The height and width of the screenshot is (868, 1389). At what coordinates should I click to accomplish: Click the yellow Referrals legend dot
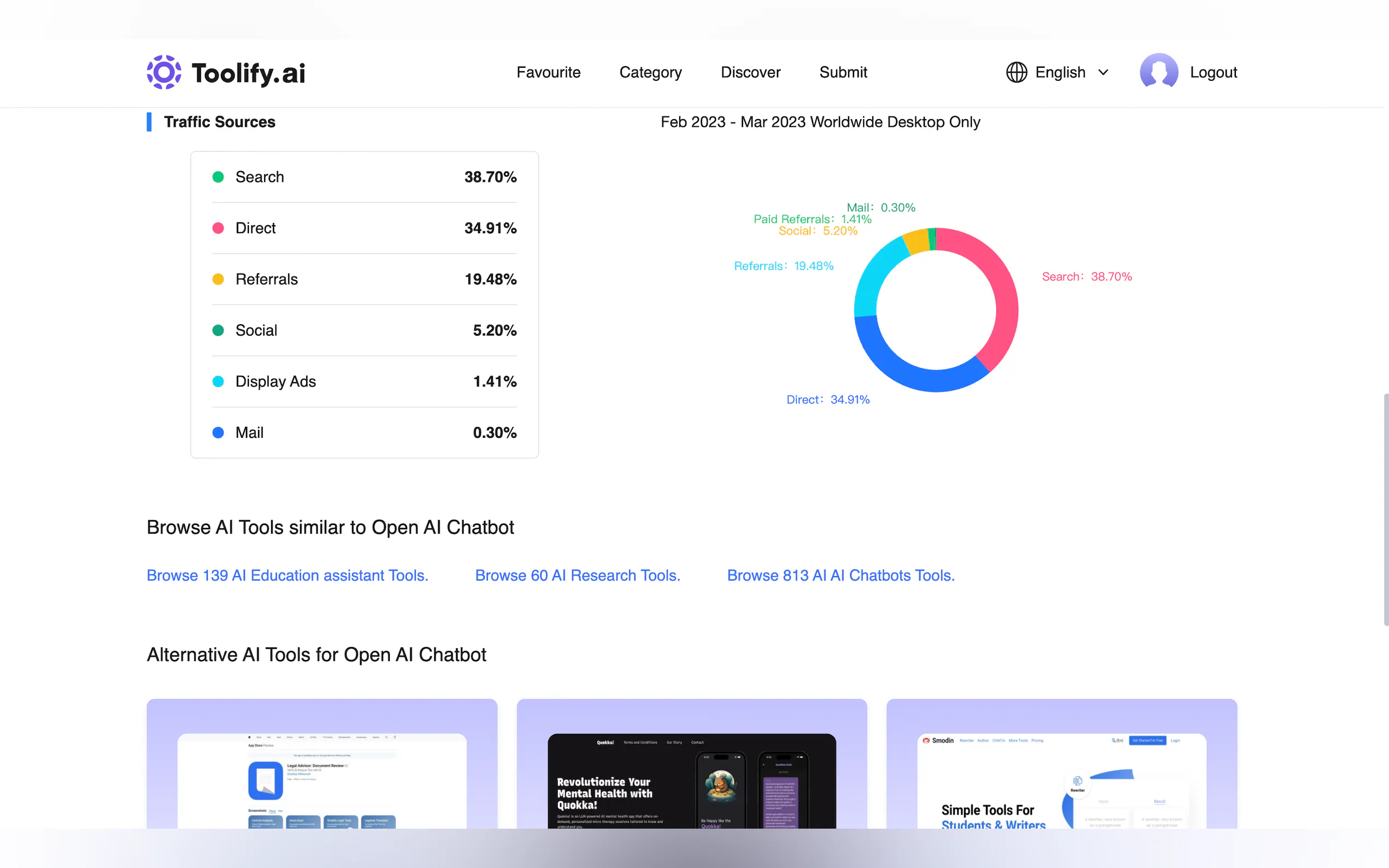click(218, 279)
